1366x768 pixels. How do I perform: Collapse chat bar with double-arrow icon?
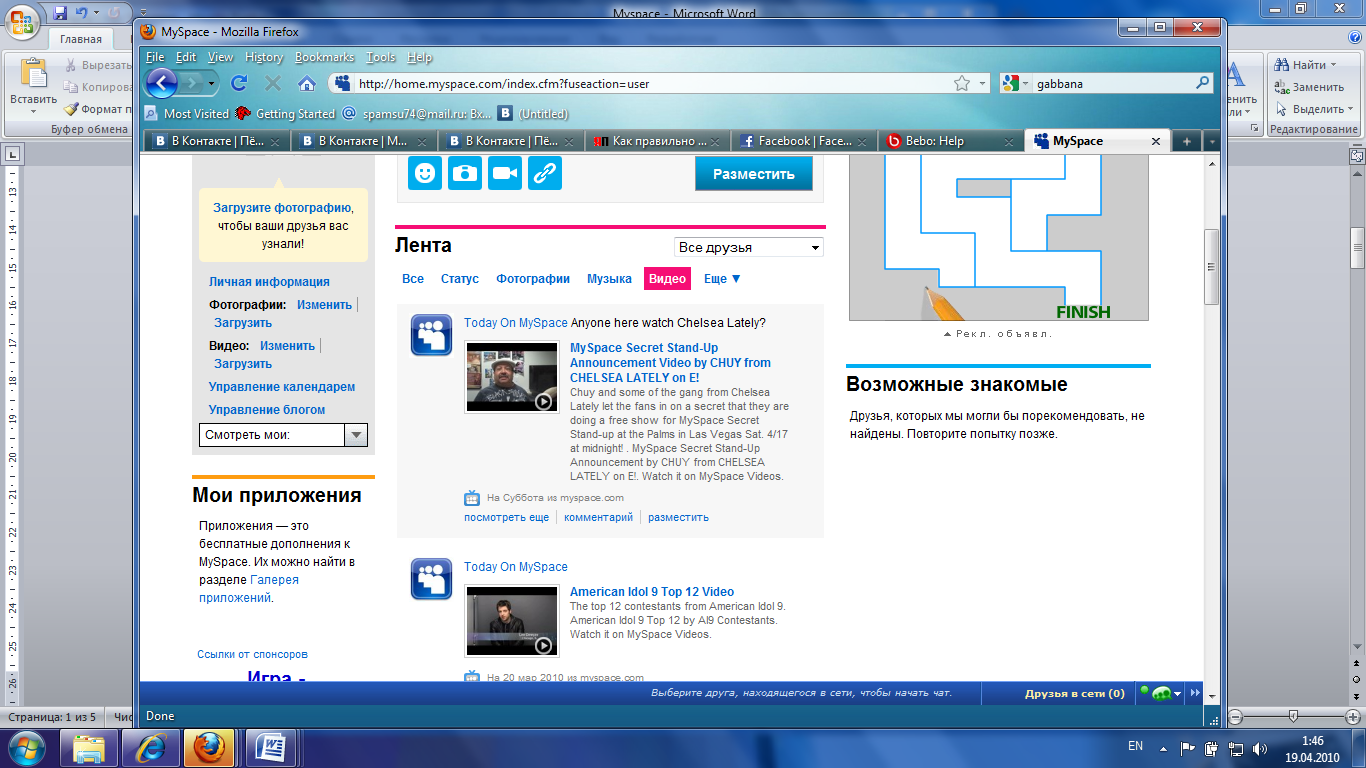click(x=1194, y=693)
